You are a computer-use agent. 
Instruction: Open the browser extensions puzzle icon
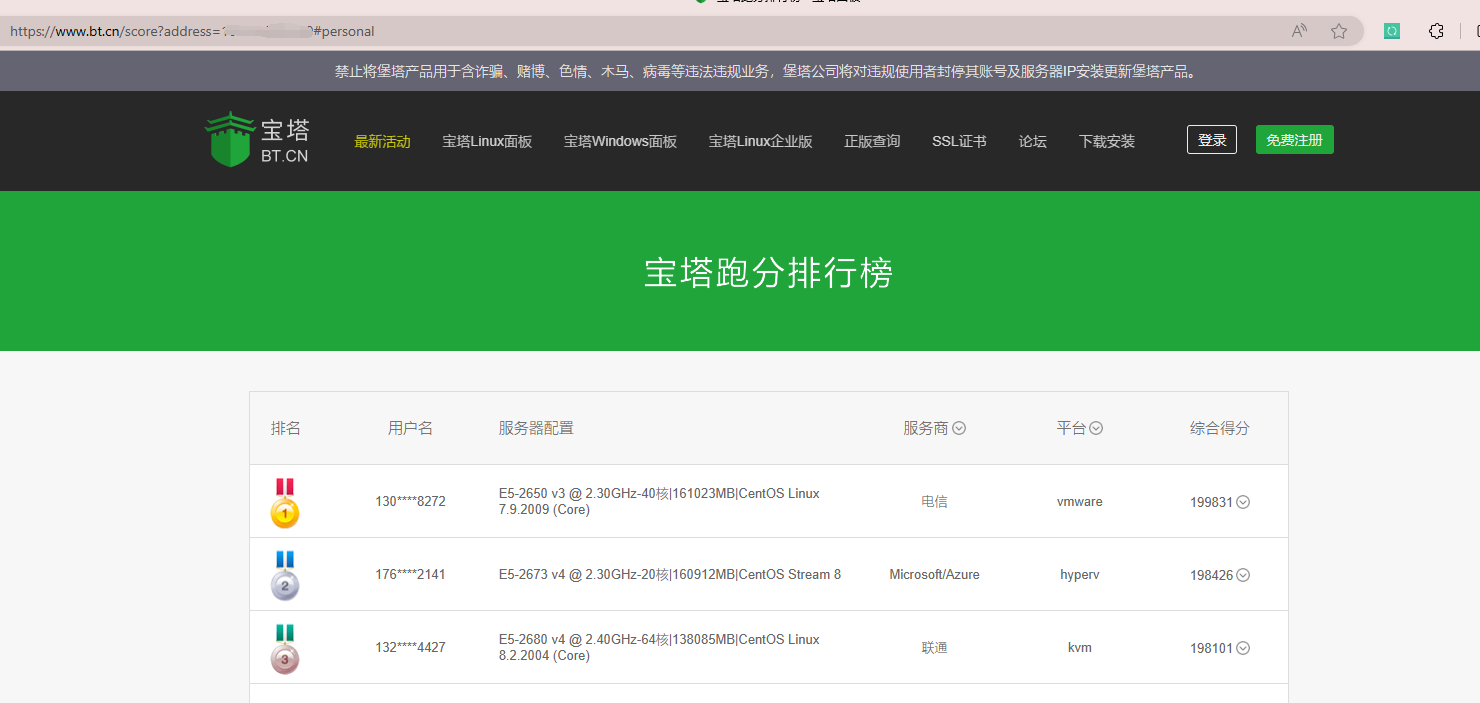coord(1436,31)
